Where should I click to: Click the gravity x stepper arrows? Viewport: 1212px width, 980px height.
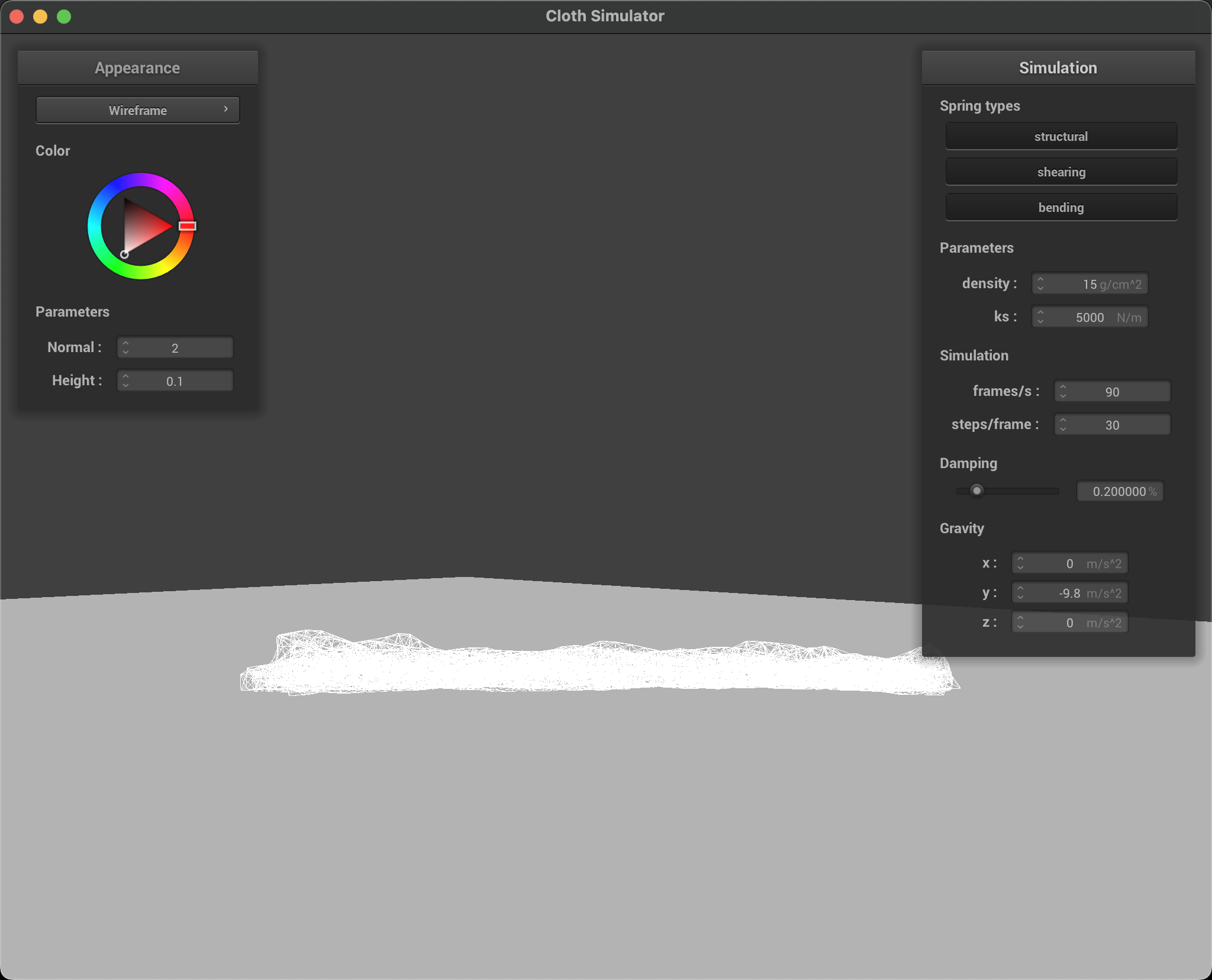[x=1020, y=563]
